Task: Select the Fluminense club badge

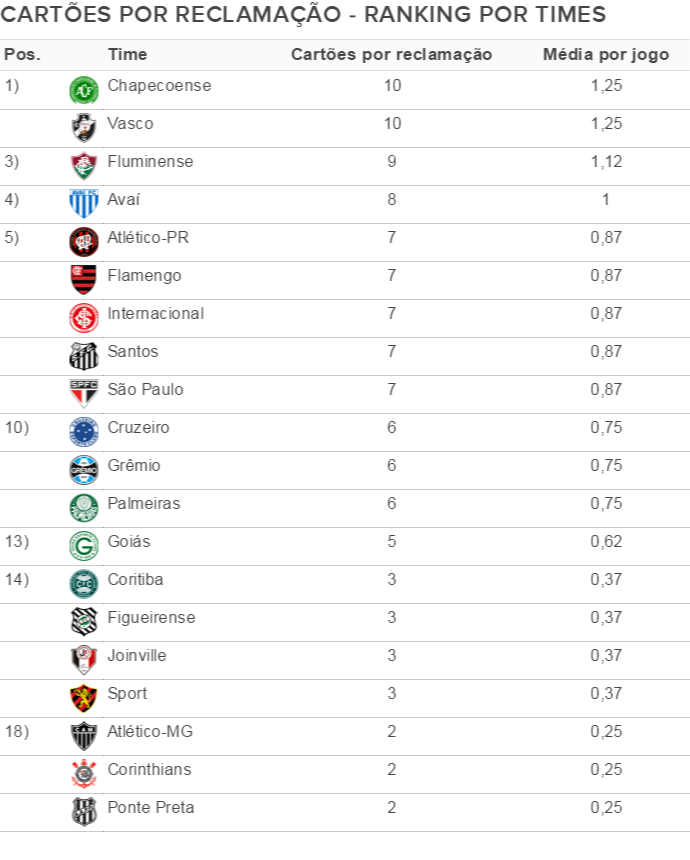Action: [83, 165]
